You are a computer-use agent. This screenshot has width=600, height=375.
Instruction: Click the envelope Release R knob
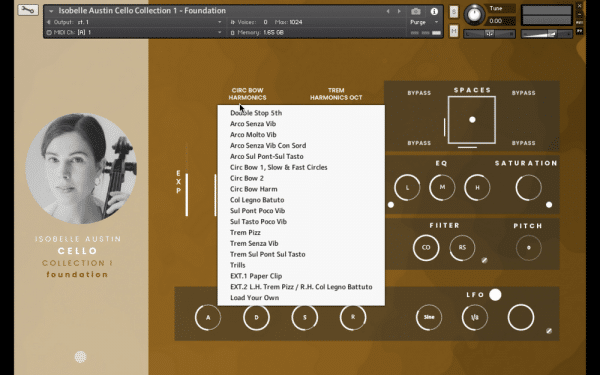click(353, 317)
